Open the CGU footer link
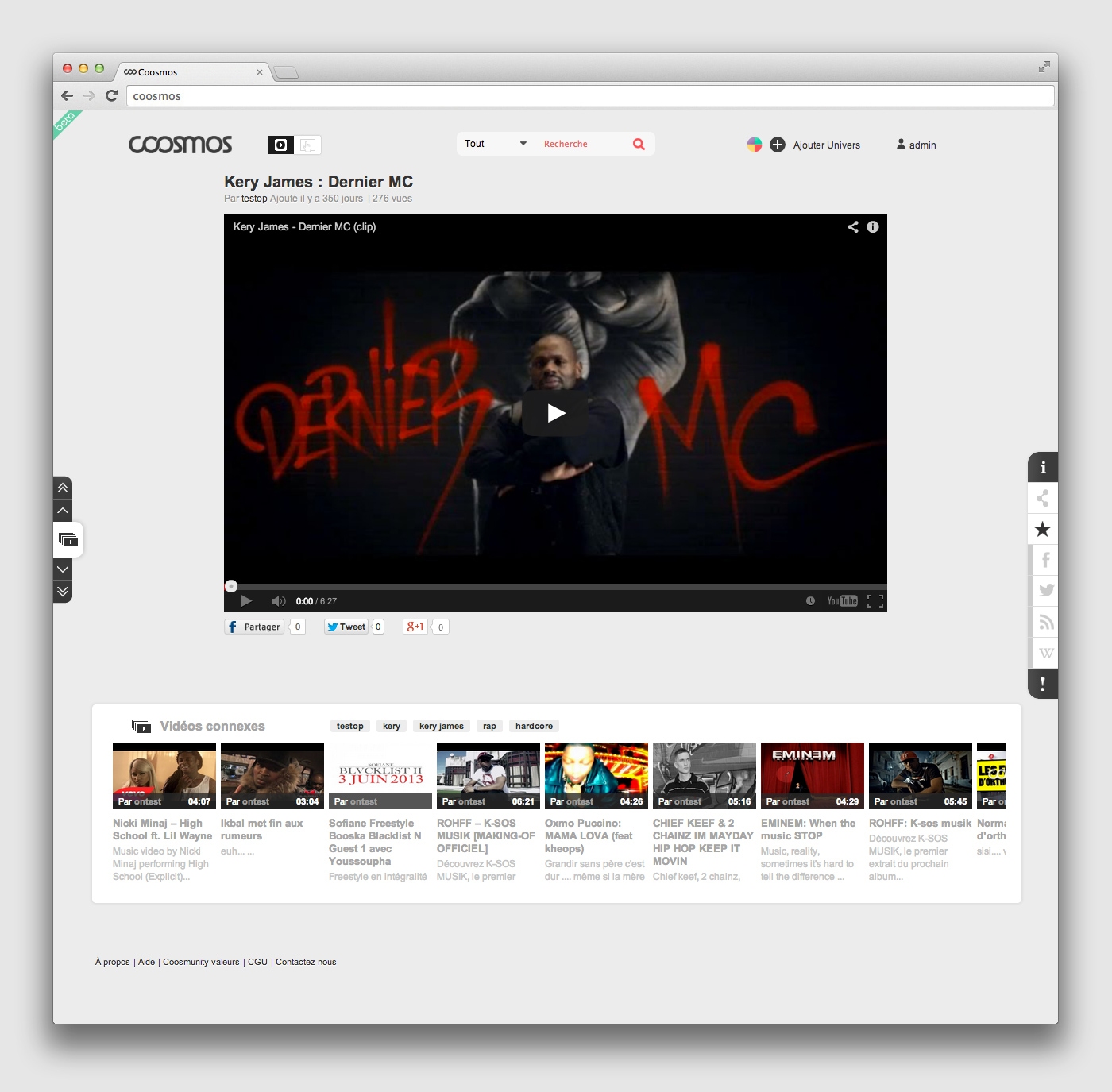 pyautogui.click(x=257, y=962)
